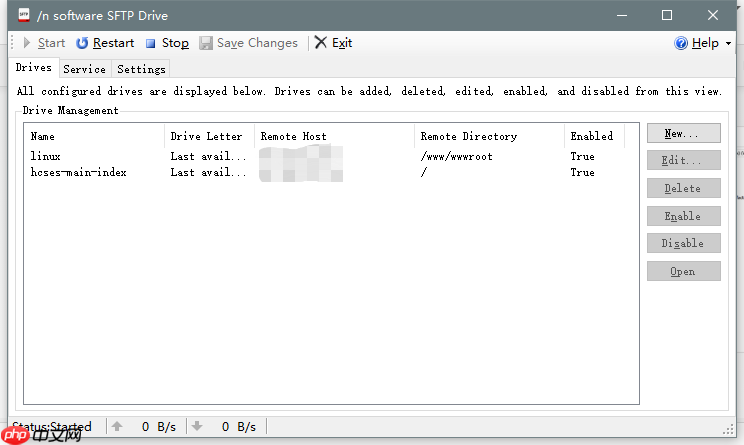744x445 pixels.
Task: Click the window resize grip in corner
Action: tap(728, 429)
